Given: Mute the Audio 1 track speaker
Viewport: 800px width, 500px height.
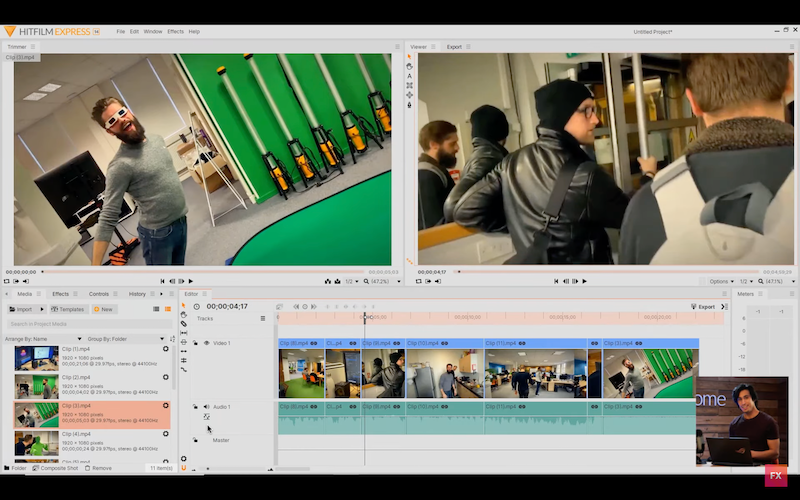Looking at the screenshot, I should 207,407.
